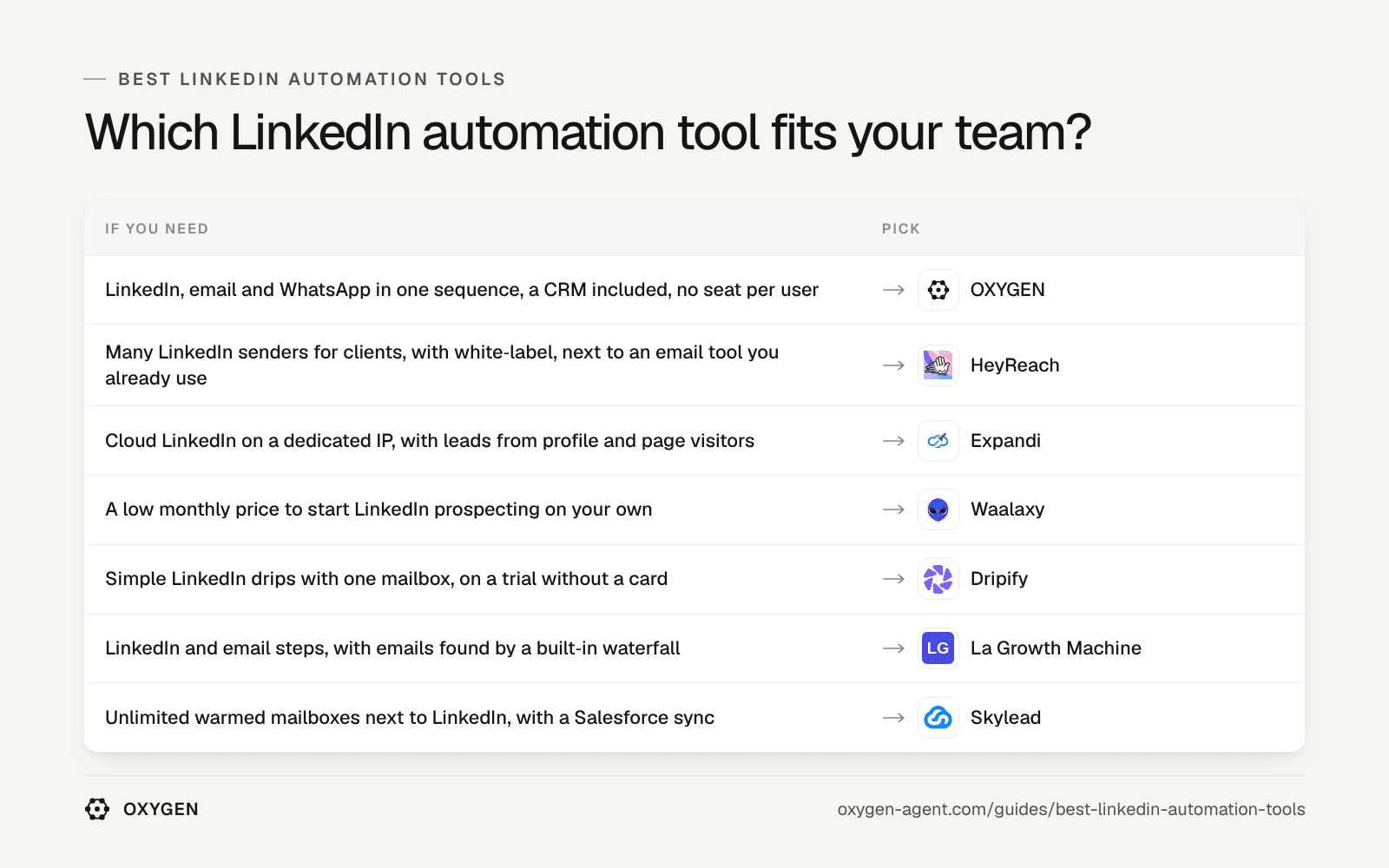
Task: Click 'LinkedIn and email steps' waterfall row text
Action: [392, 648]
